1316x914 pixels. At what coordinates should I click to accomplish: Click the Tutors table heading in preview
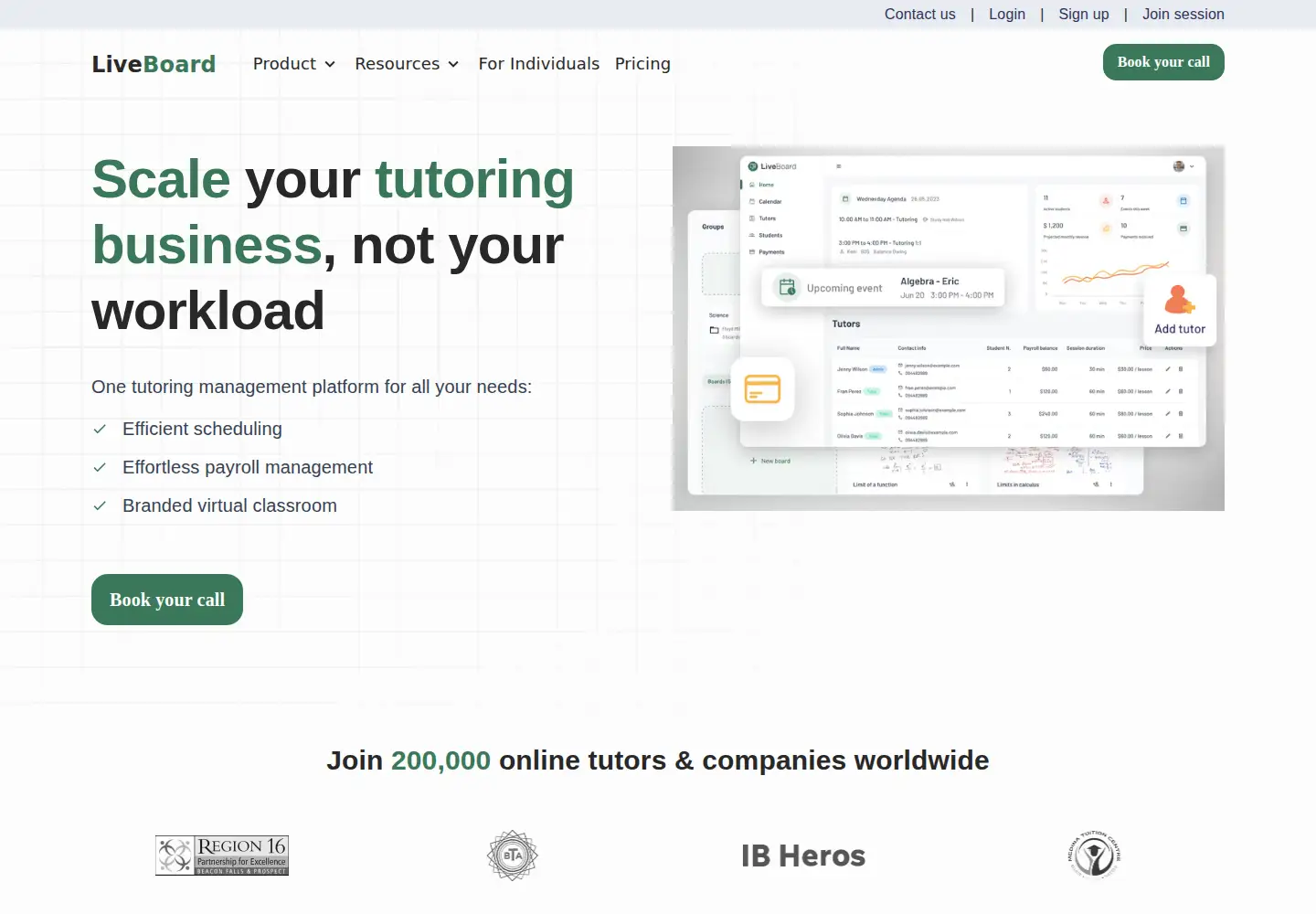tap(846, 324)
